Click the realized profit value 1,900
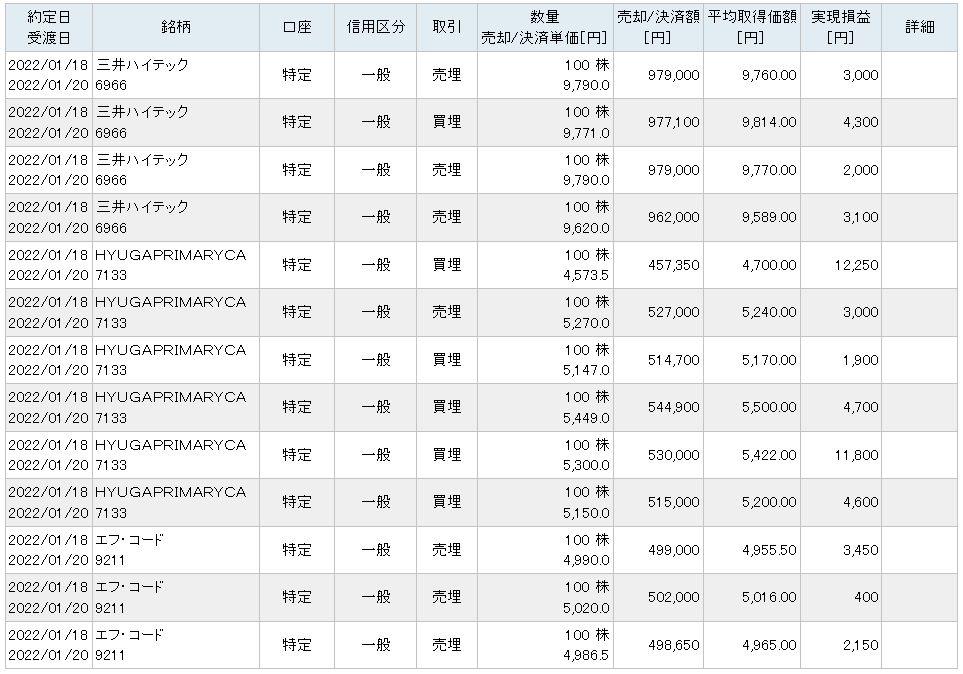This screenshot has height=674, width=963. pos(860,360)
